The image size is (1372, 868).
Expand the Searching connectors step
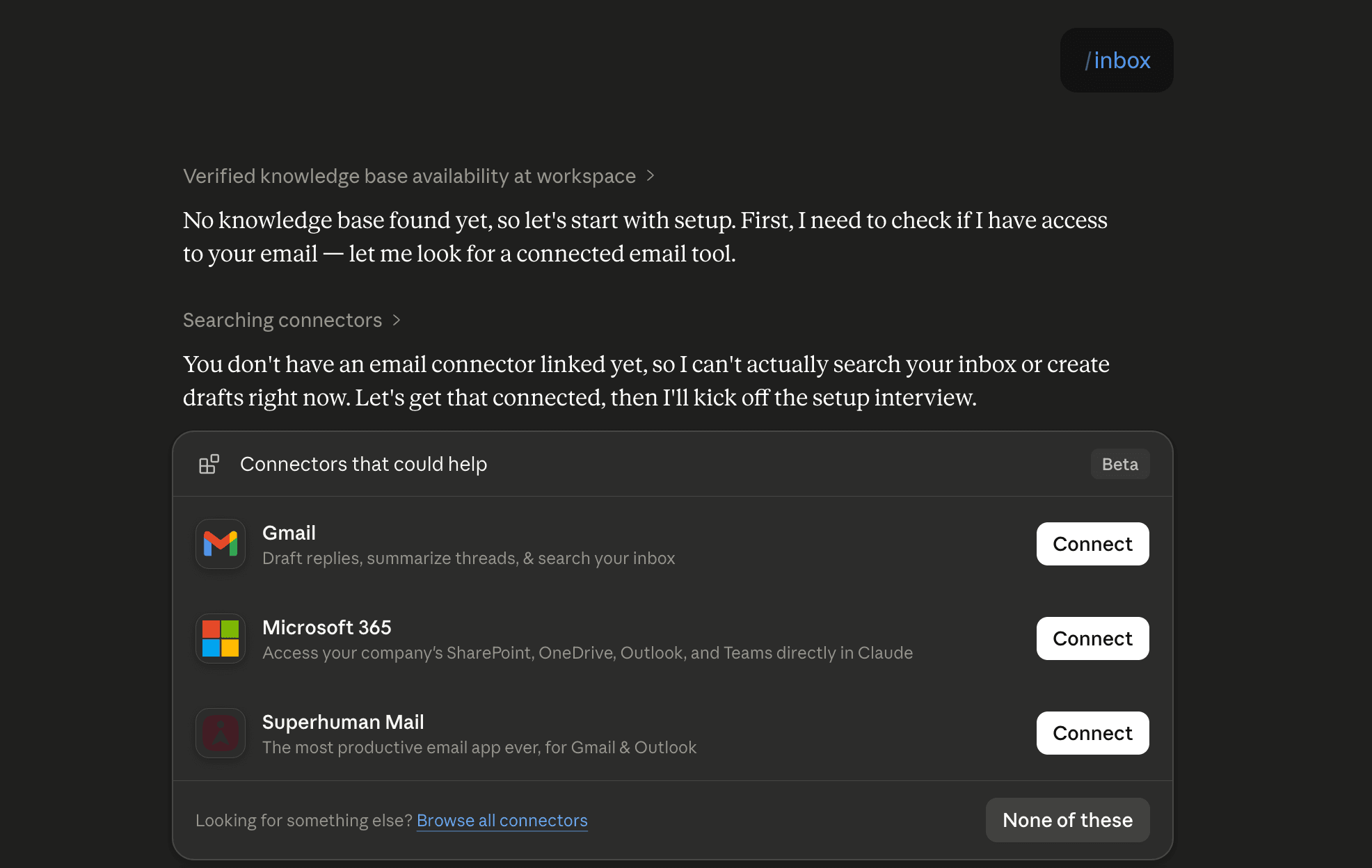coord(292,320)
